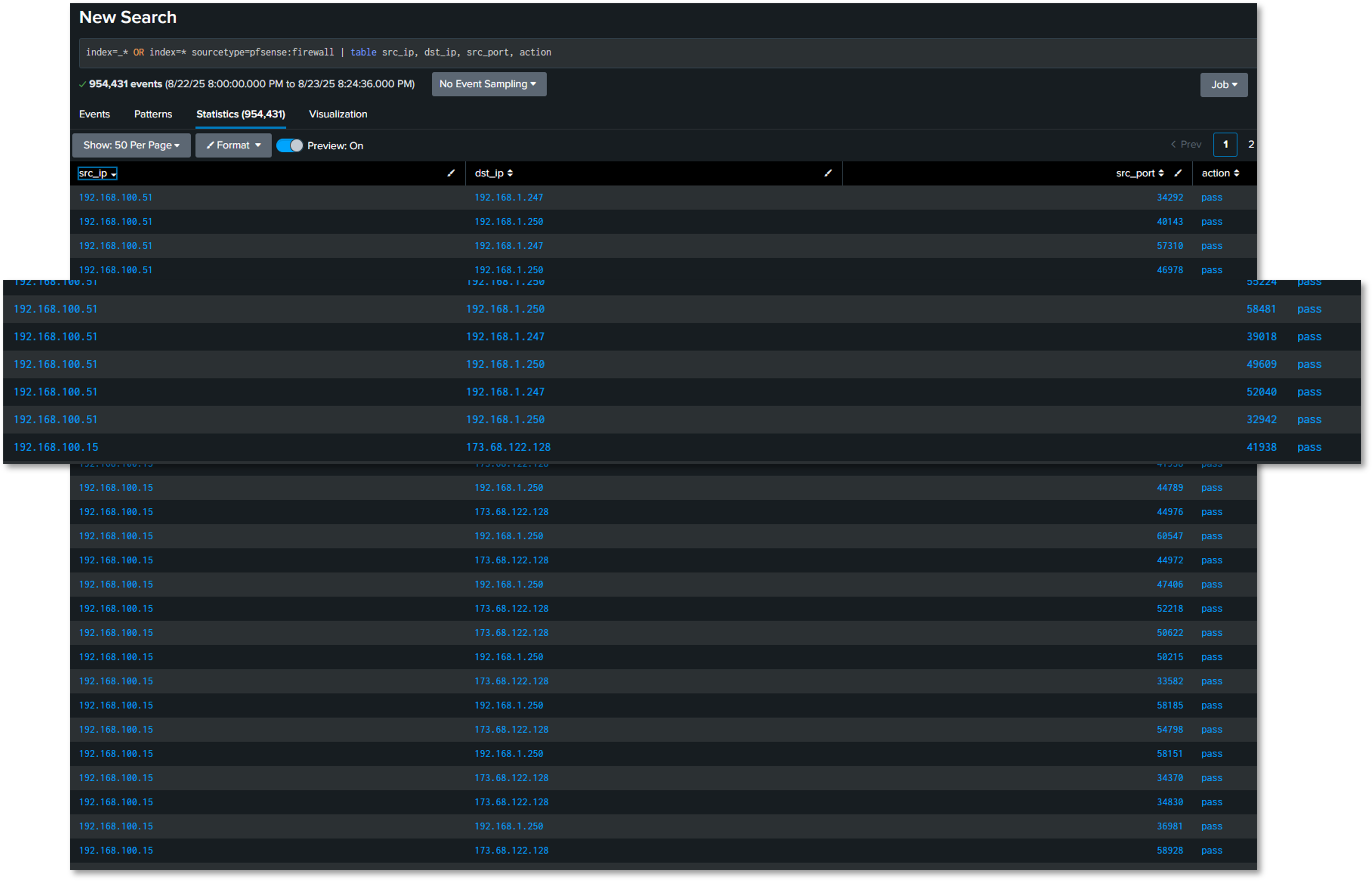The image size is (1372, 881).
Task: Open the src_ip column header dropdown arrow
Action: coord(113,174)
